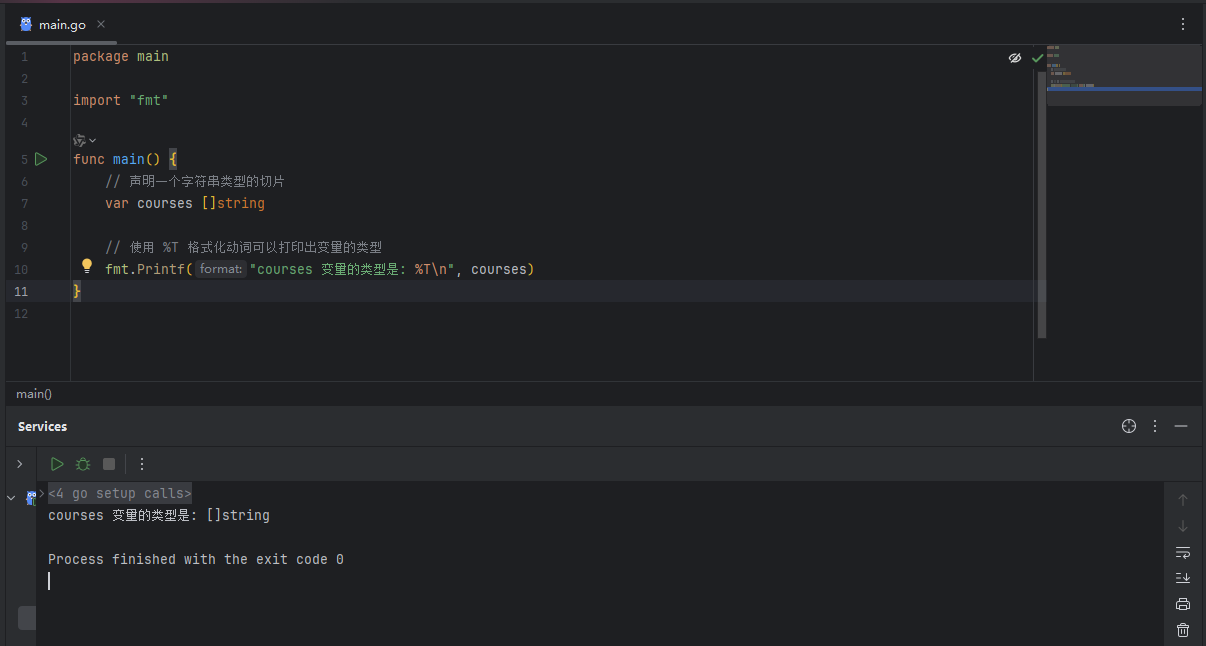Image resolution: width=1206 pixels, height=646 pixels.
Task: Click 'Process finished with the exit code 0'
Action: click(x=196, y=559)
